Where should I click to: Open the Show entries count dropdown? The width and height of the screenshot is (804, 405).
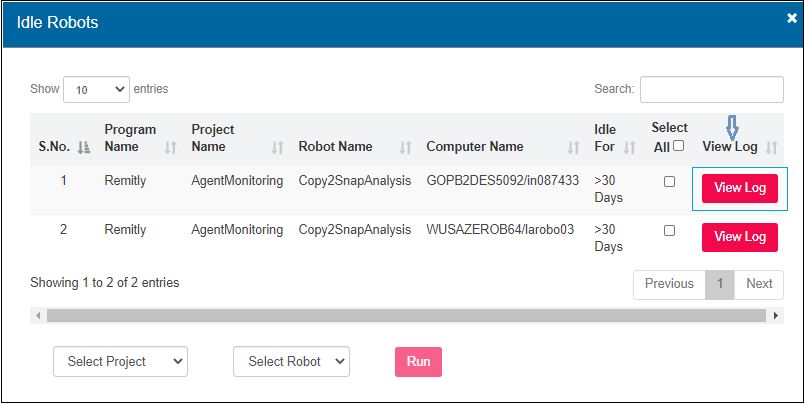coord(96,89)
